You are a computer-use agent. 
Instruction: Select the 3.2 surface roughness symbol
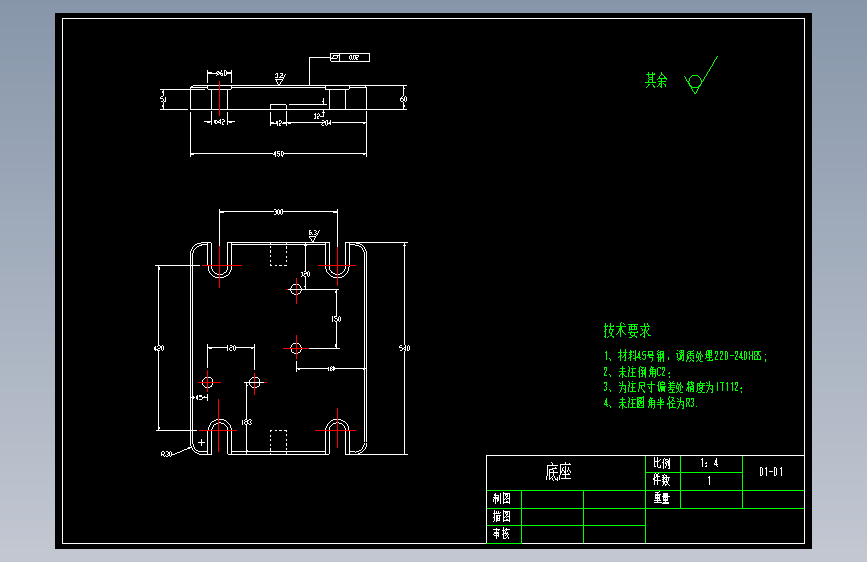280,78
